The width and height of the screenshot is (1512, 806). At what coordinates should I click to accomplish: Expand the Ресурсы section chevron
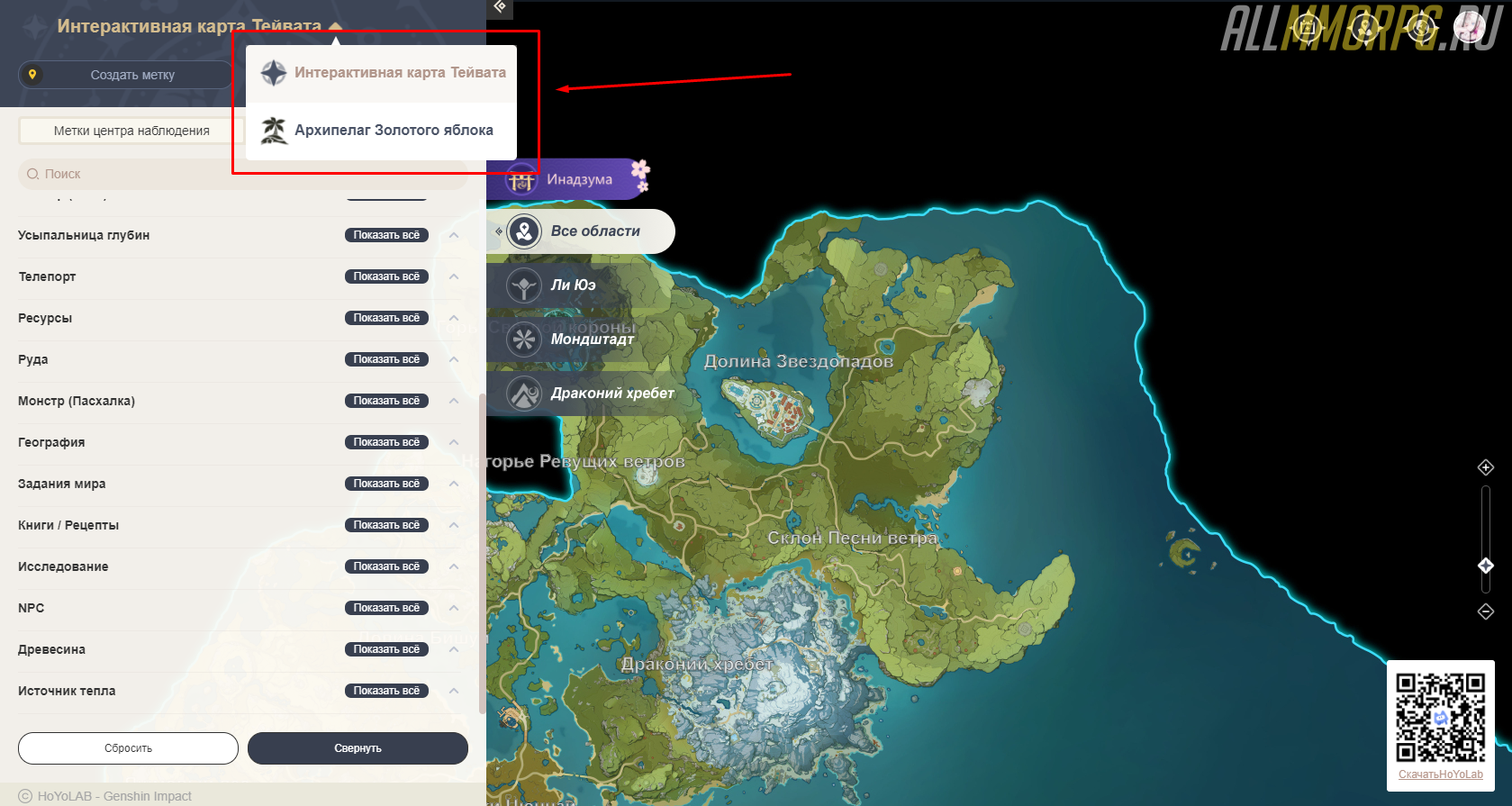pos(454,318)
